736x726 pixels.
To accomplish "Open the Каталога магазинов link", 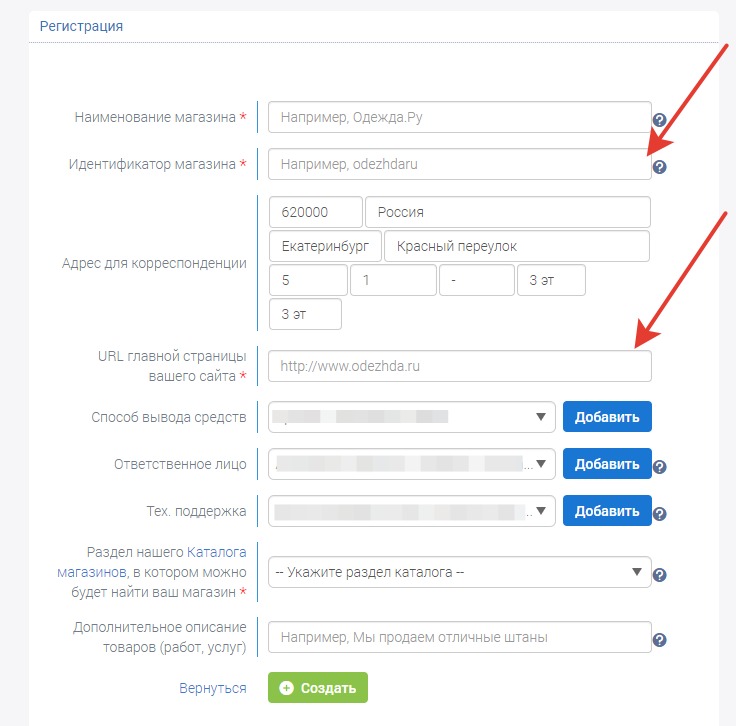I will (x=152, y=562).
